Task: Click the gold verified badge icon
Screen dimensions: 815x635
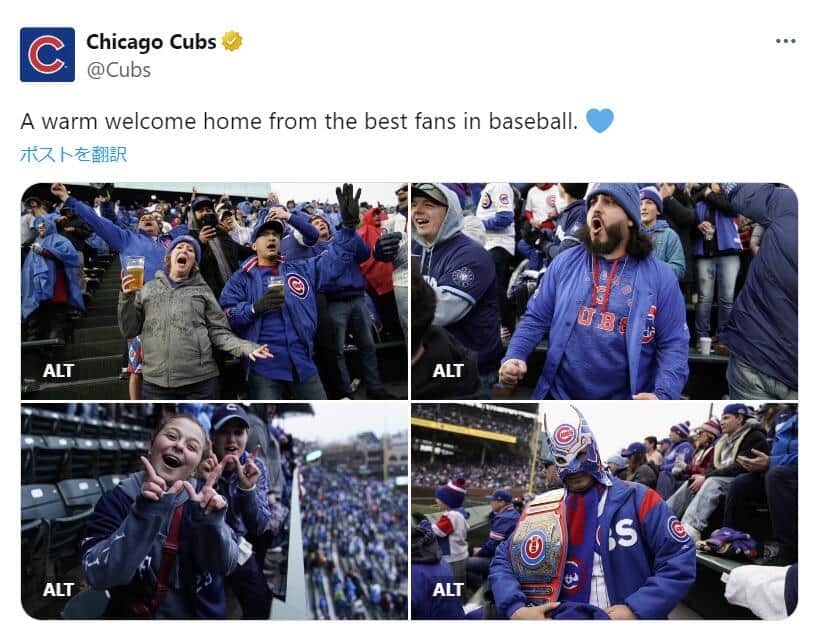Action: coord(232,42)
